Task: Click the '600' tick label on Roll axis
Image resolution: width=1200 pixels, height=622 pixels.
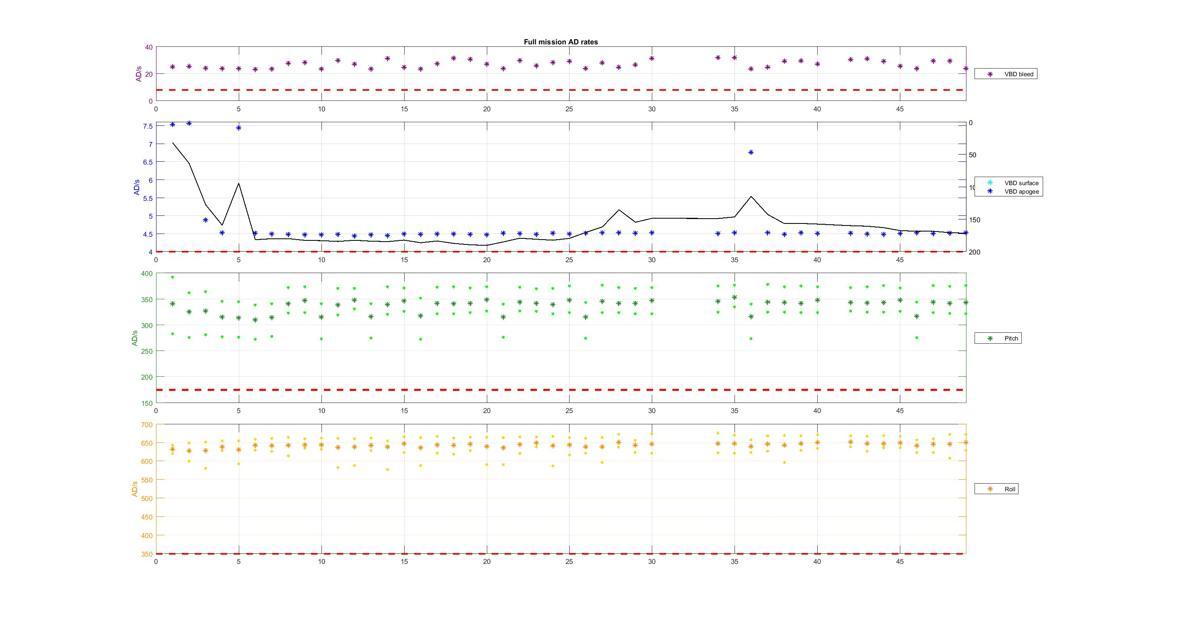Action: coord(147,461)
